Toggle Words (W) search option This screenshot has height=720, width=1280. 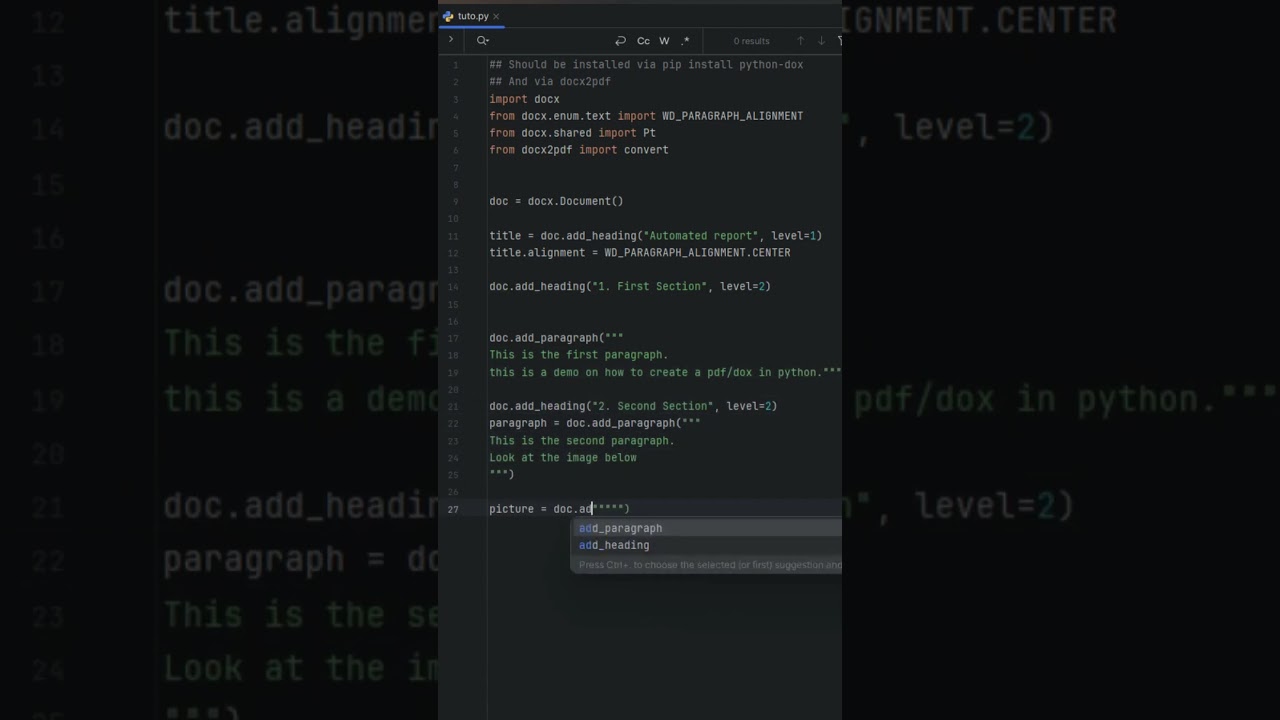tap(664, 41)
